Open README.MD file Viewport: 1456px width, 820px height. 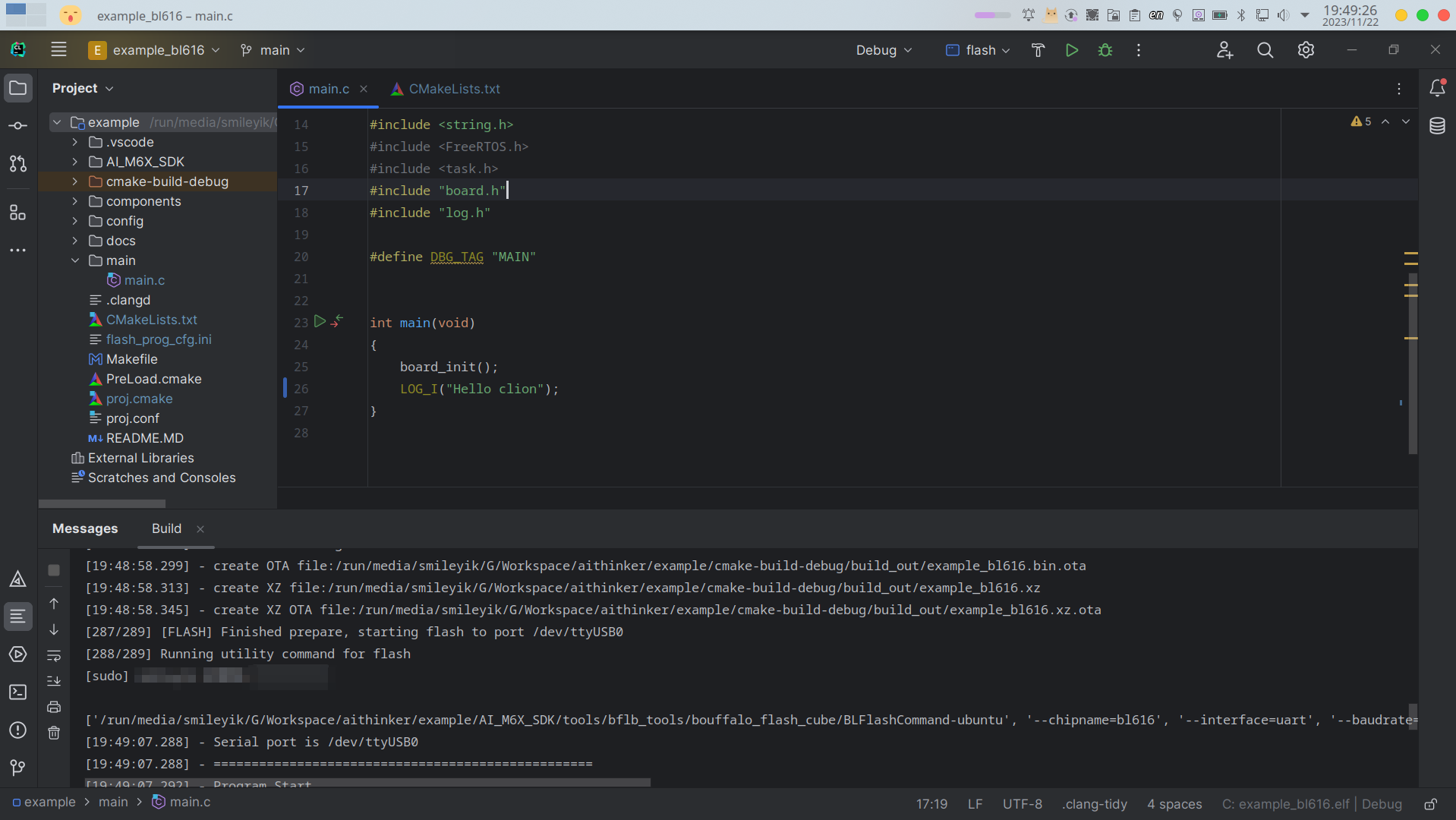coord(144,438)
